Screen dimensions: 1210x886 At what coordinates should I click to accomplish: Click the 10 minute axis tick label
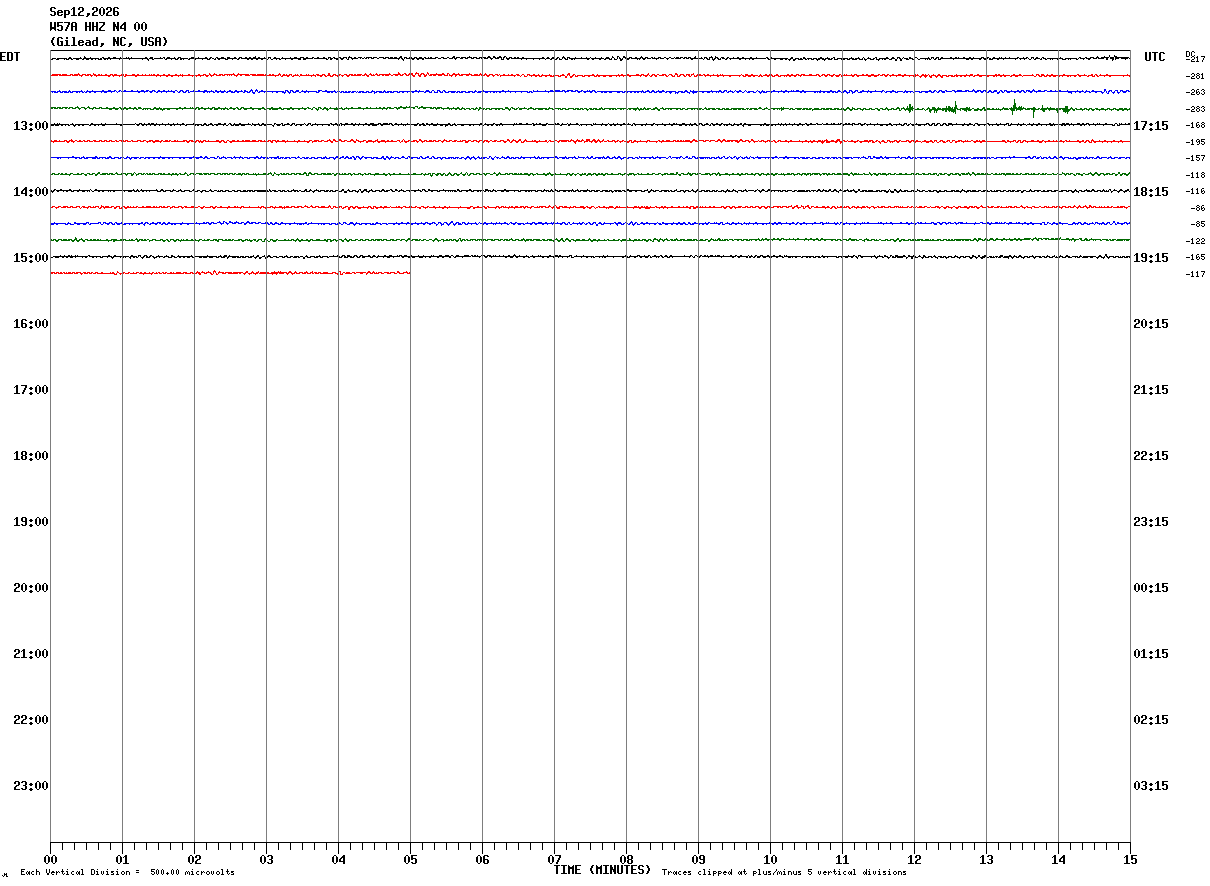pos(770,860)
